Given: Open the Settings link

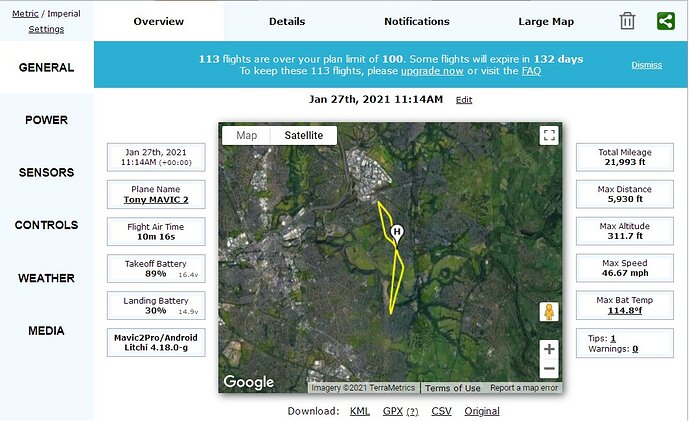Looking at the screenshot, I should [46, 29].
